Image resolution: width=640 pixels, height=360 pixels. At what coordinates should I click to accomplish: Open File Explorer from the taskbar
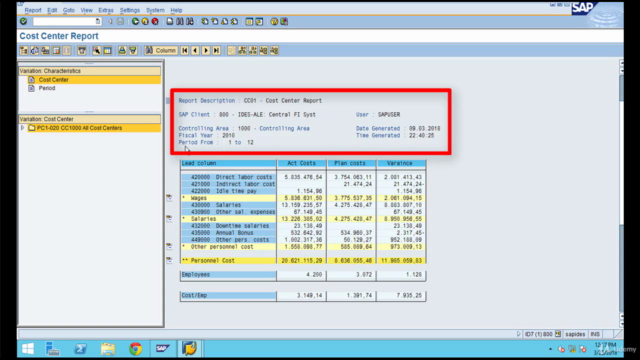[x=108, y=349]
